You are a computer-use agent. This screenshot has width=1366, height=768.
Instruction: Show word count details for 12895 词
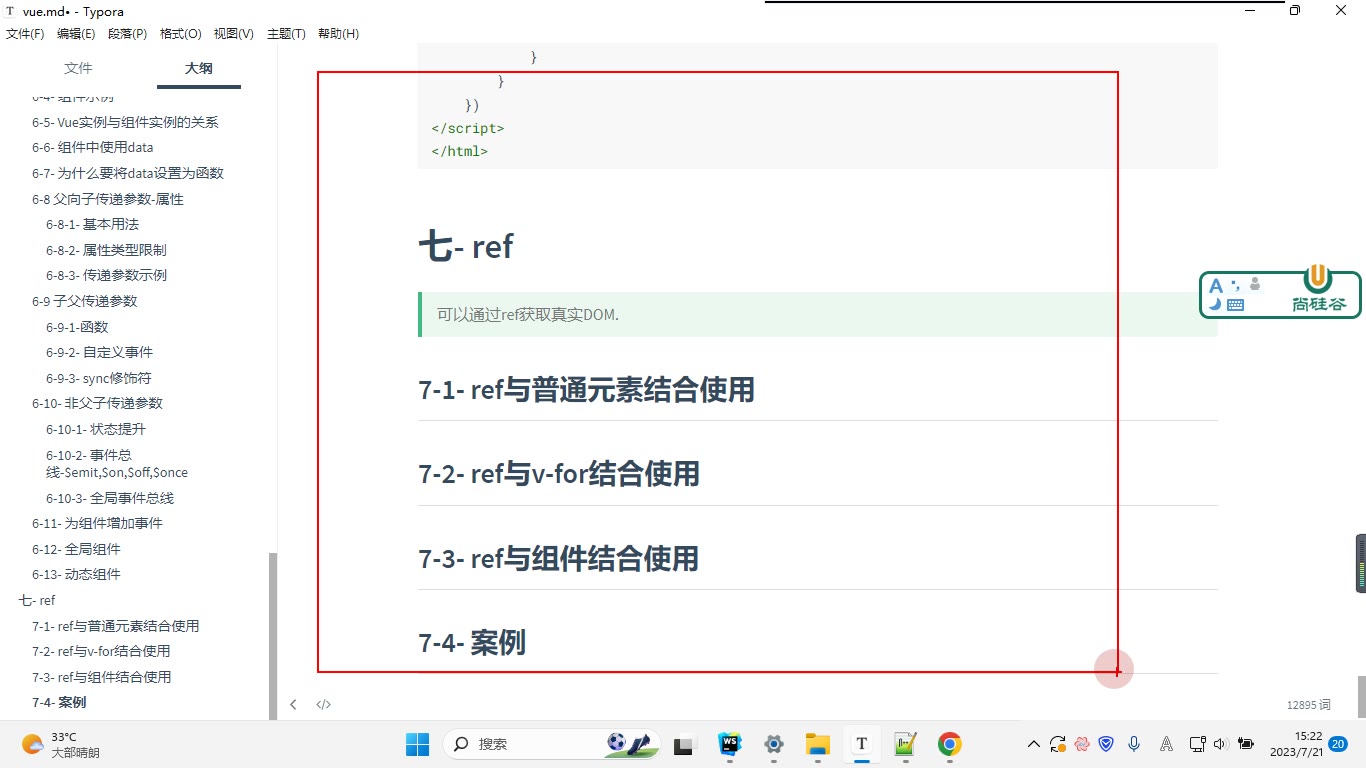1309,705
